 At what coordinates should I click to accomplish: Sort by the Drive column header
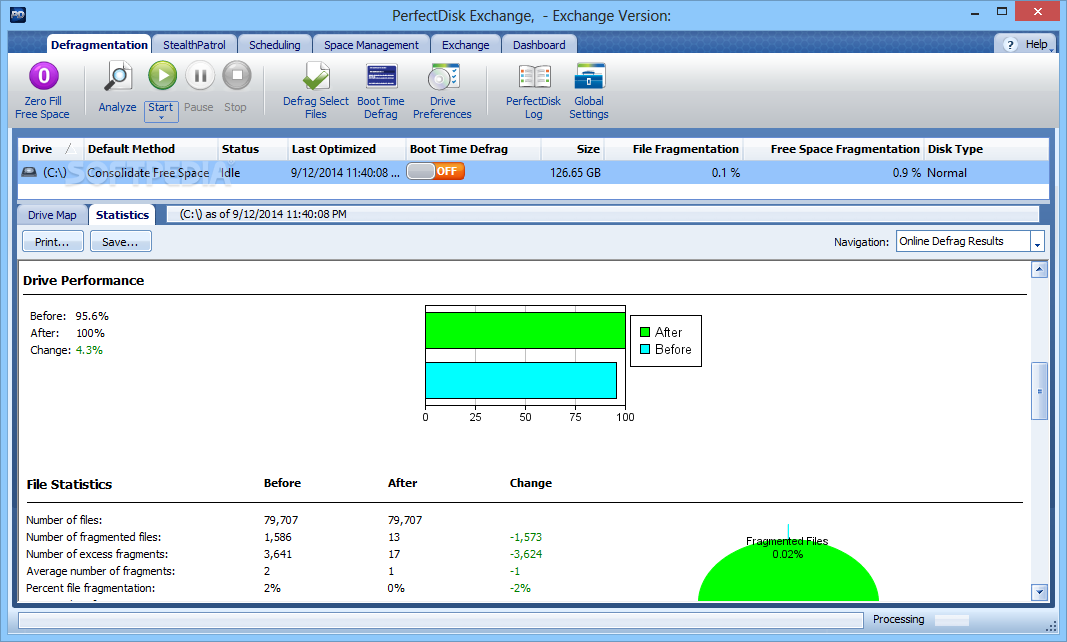[50, 149]
